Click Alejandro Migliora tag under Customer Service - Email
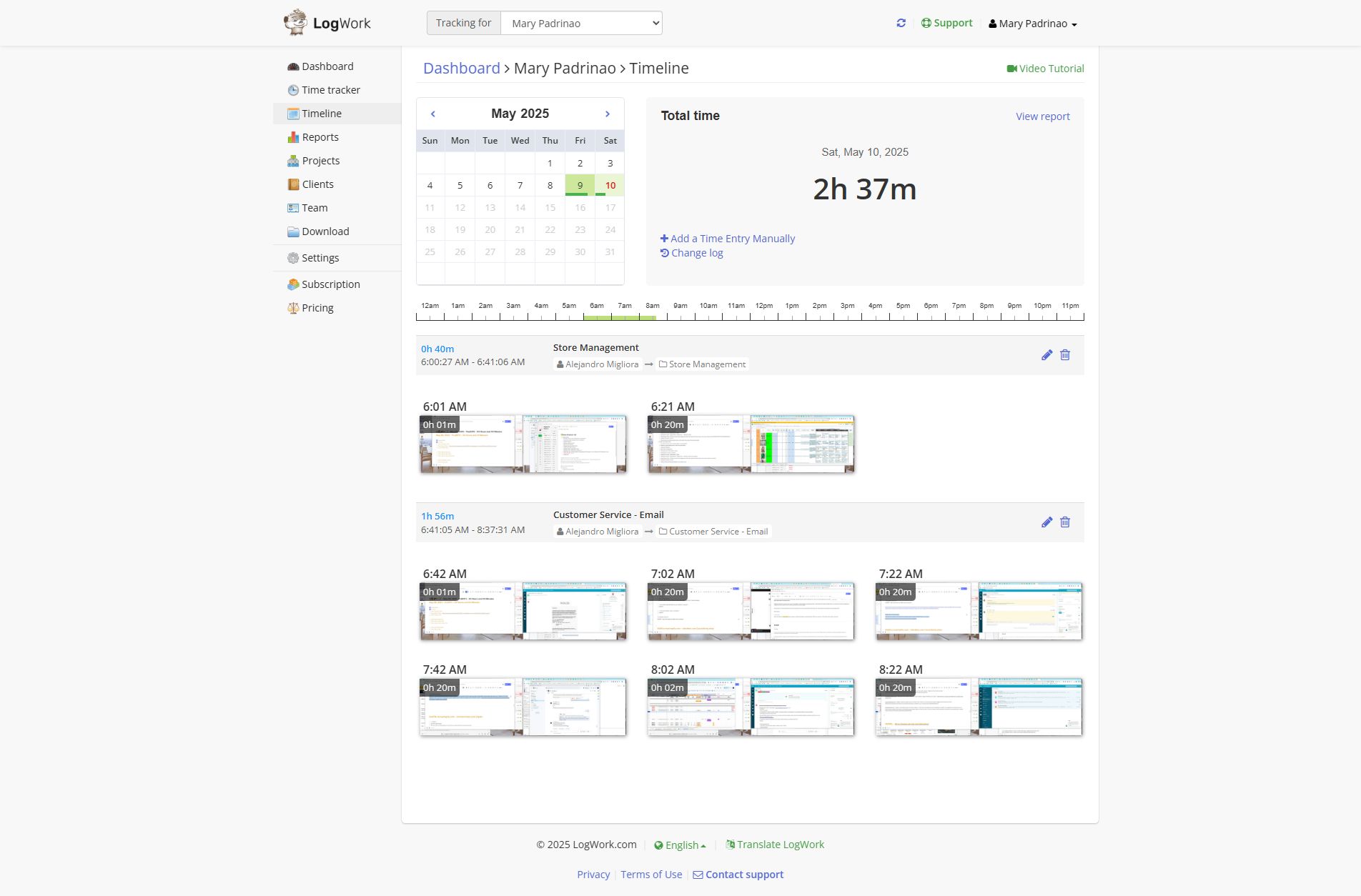Screen dimensions: 1361x896 [x=598, y=532]
